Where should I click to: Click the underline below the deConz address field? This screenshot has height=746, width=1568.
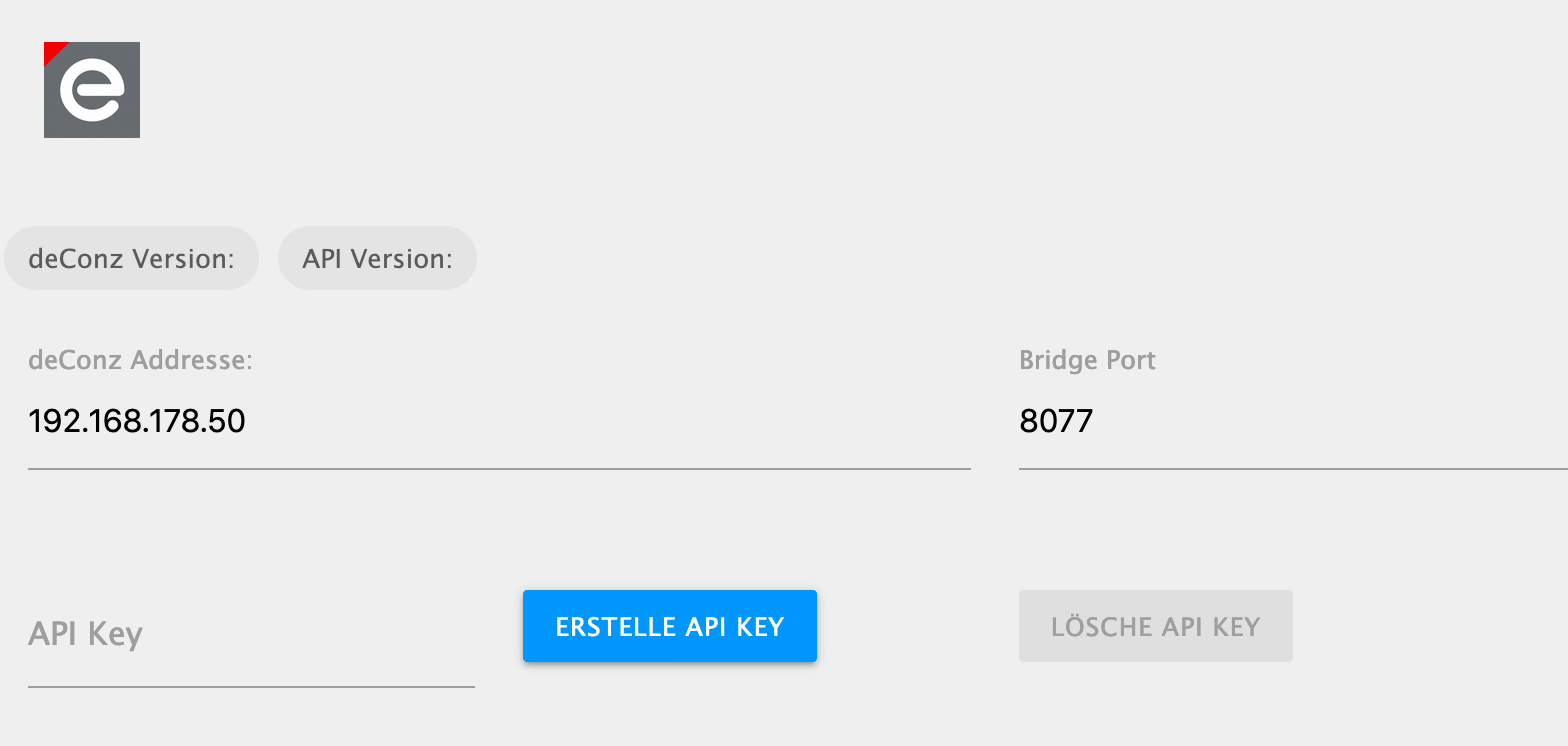(499, 468)
